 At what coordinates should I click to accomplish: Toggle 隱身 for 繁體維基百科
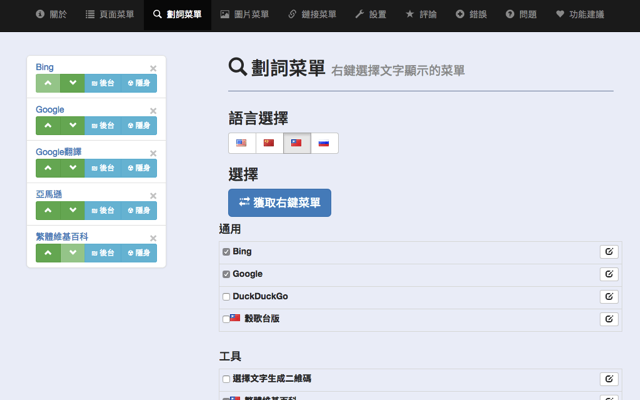coord(139,253)
